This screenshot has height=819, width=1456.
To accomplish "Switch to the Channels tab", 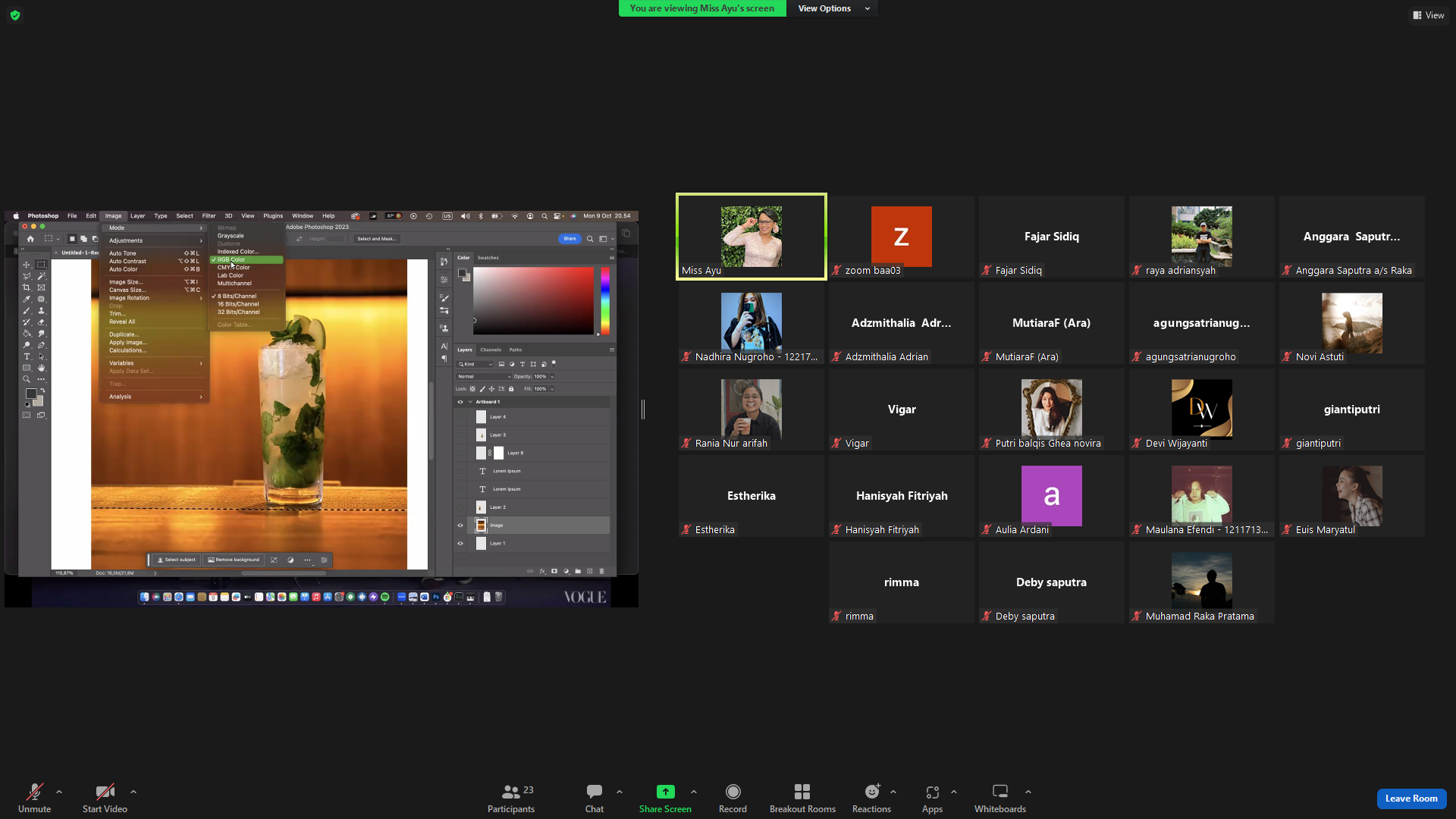I will click(x=491, y=350).
